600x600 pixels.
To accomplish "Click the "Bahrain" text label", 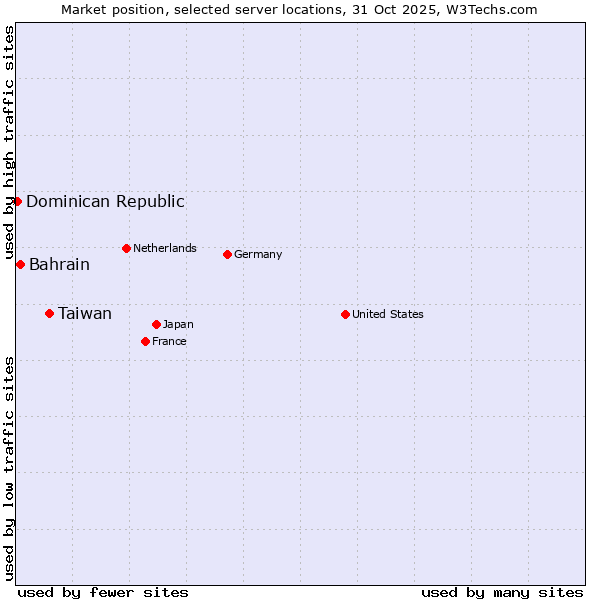I will tap(59, 264).
